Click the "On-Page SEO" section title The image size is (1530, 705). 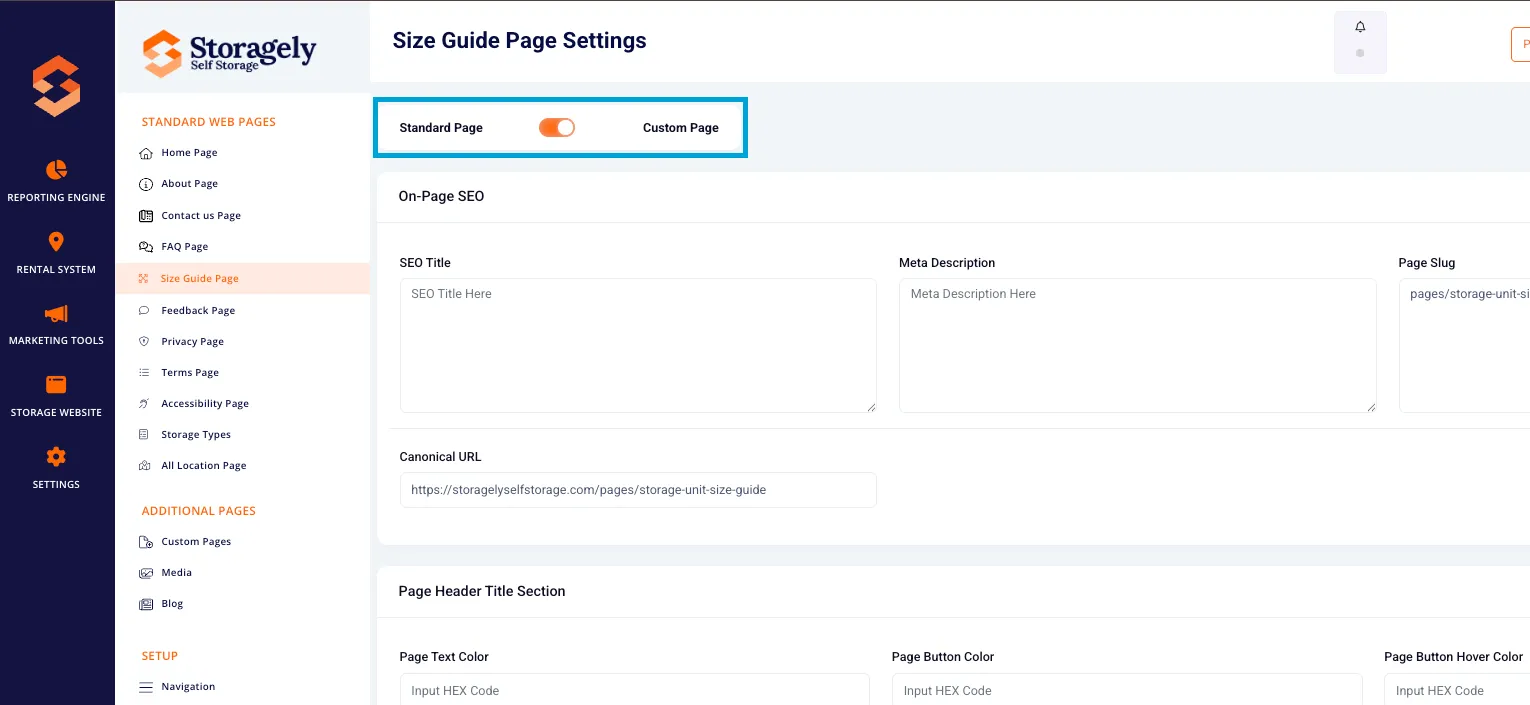pos(441,197)
